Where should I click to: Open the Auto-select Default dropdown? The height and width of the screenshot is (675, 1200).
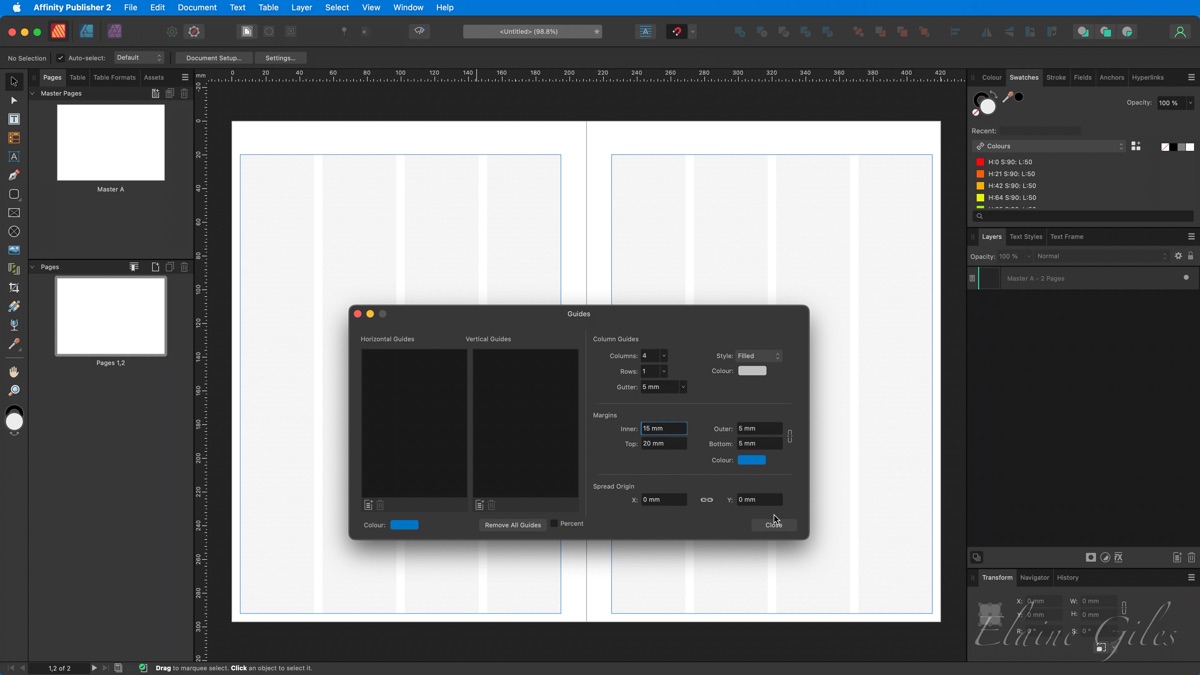tap(139, 58)
